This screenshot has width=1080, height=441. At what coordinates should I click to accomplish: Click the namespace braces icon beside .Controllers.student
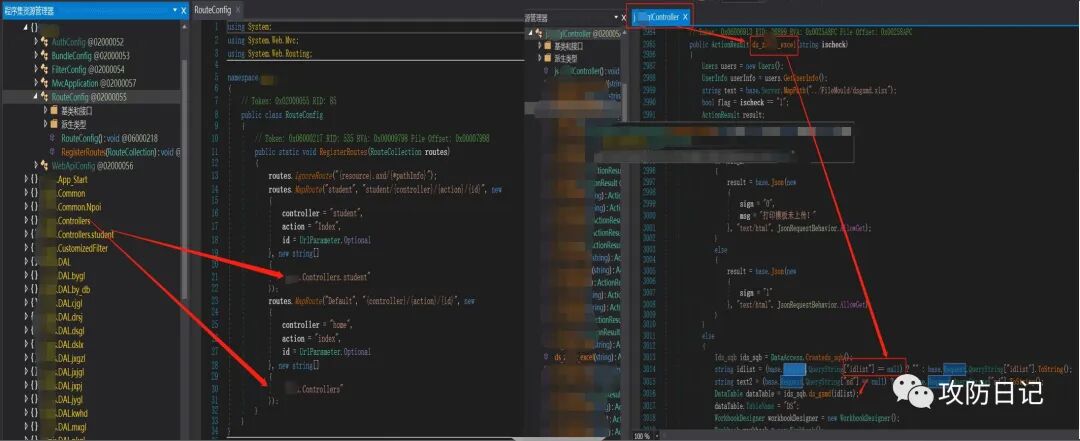tap(34, 235)
